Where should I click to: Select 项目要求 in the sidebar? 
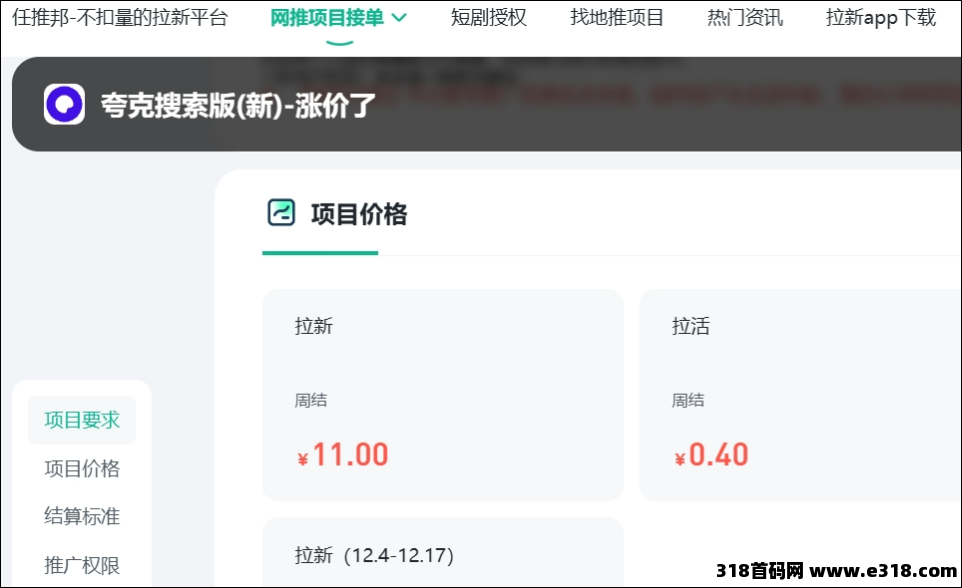tap(82, 420)
